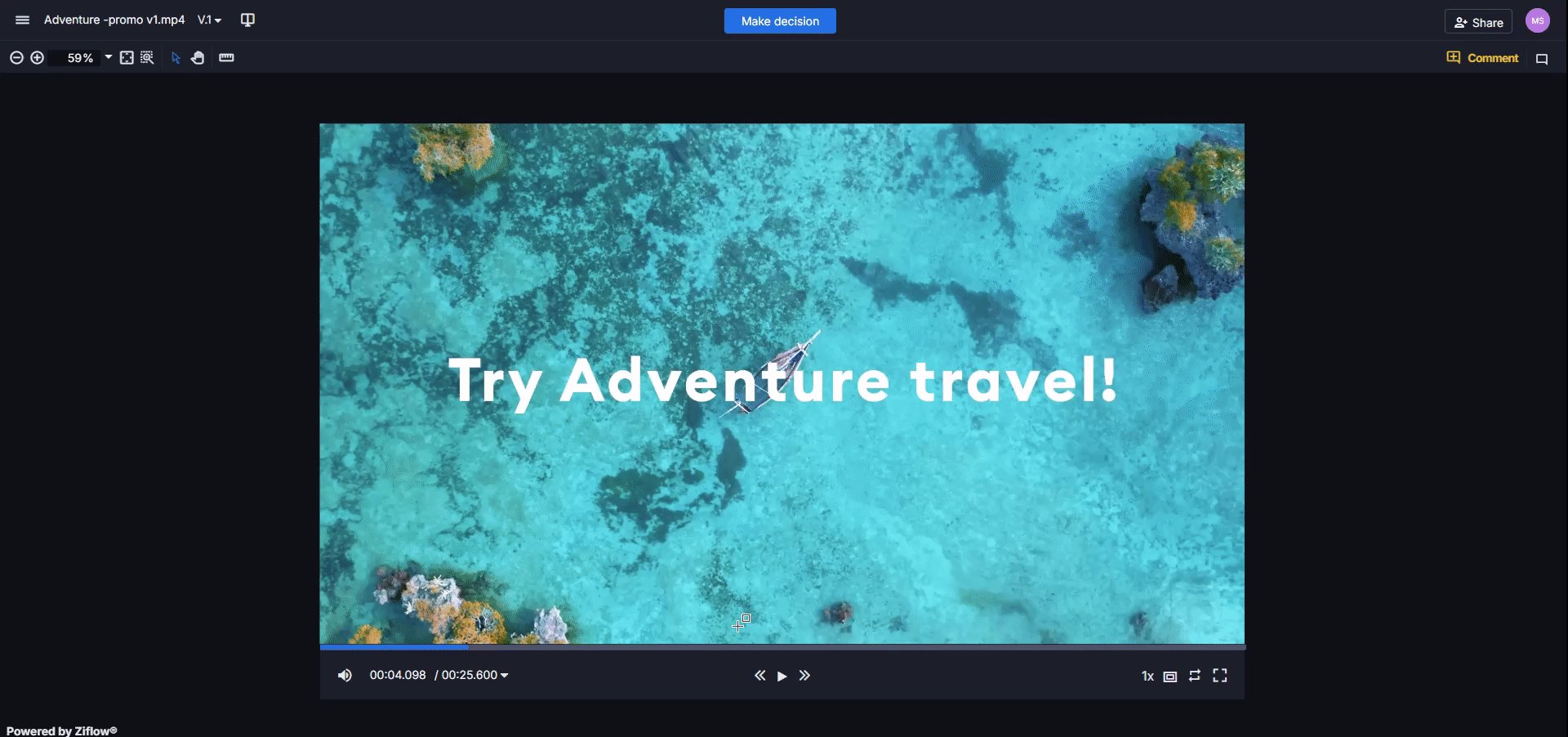Select the pointer selection tool
The height and width of the screenshot is (737, 1568).
pos(176,58)
